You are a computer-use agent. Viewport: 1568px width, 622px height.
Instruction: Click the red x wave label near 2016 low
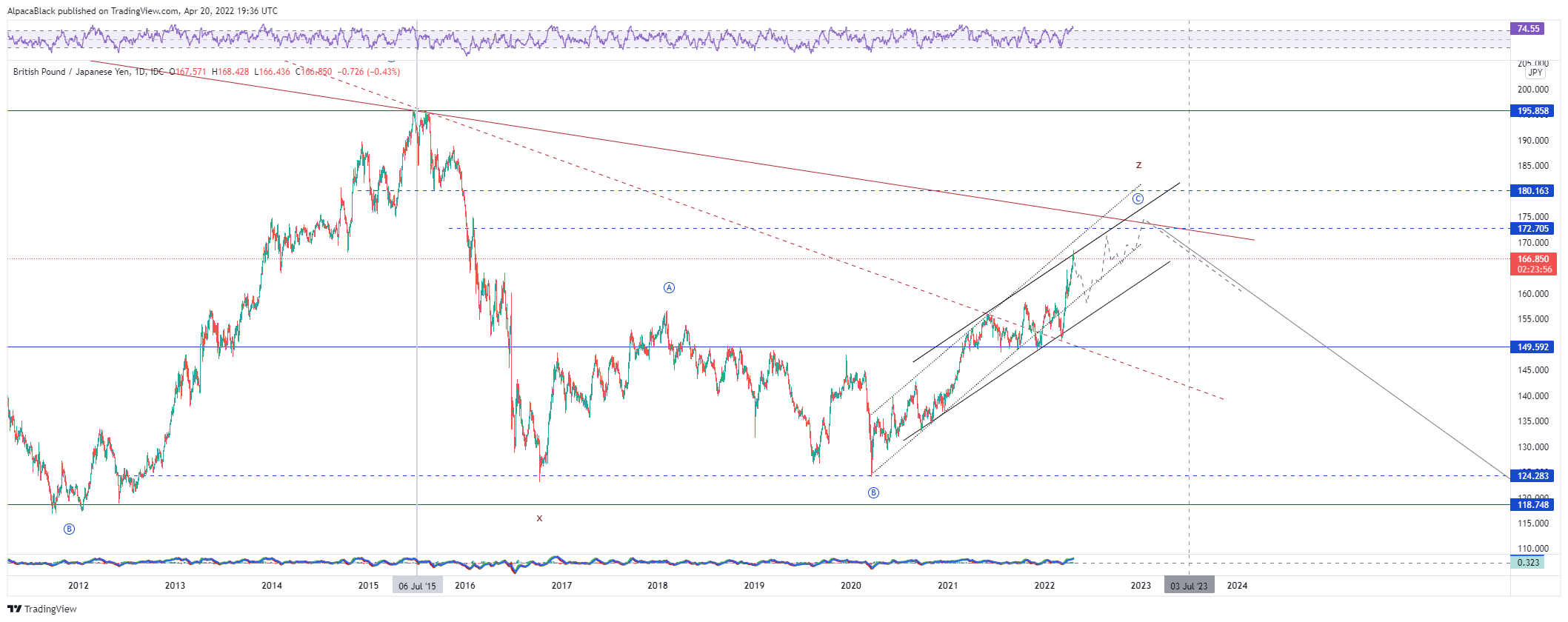539,518
